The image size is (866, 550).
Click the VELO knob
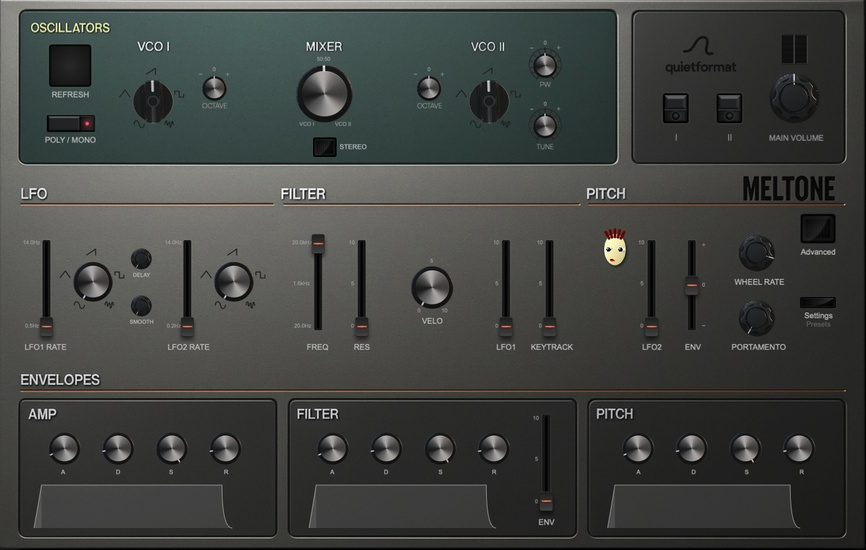[432, 287]
